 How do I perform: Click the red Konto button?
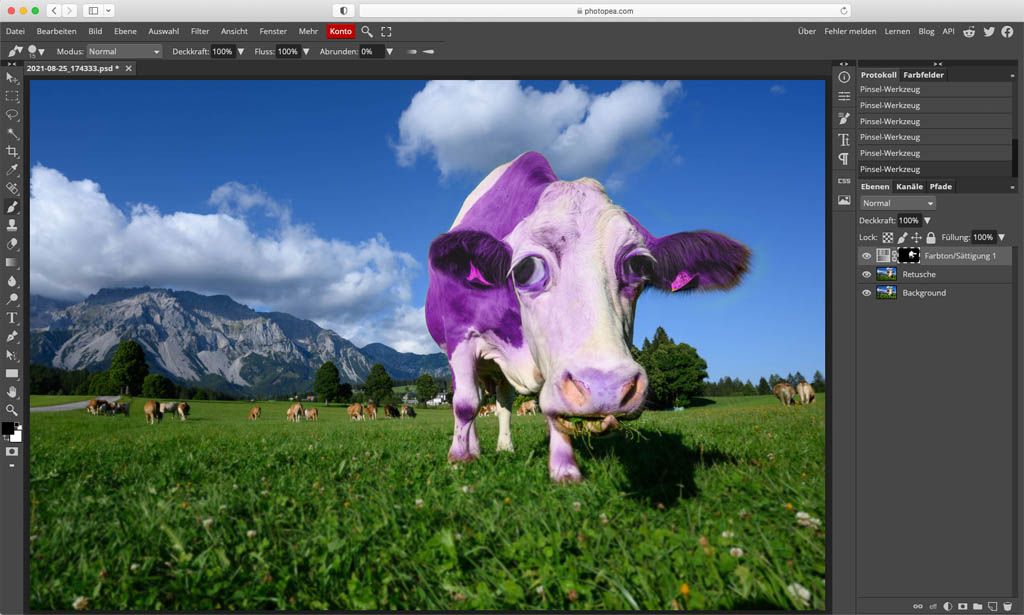[341, 31]
